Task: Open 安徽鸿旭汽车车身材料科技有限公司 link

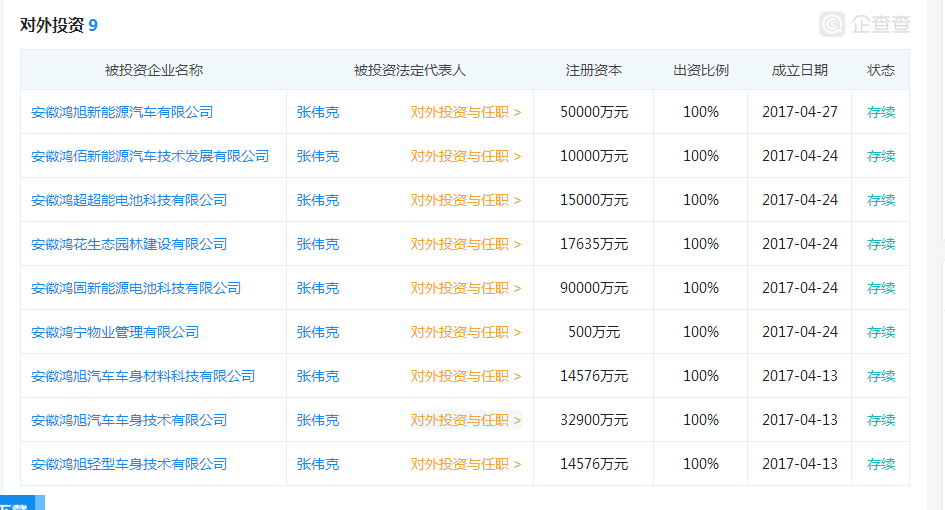Action: pos(143,376)
